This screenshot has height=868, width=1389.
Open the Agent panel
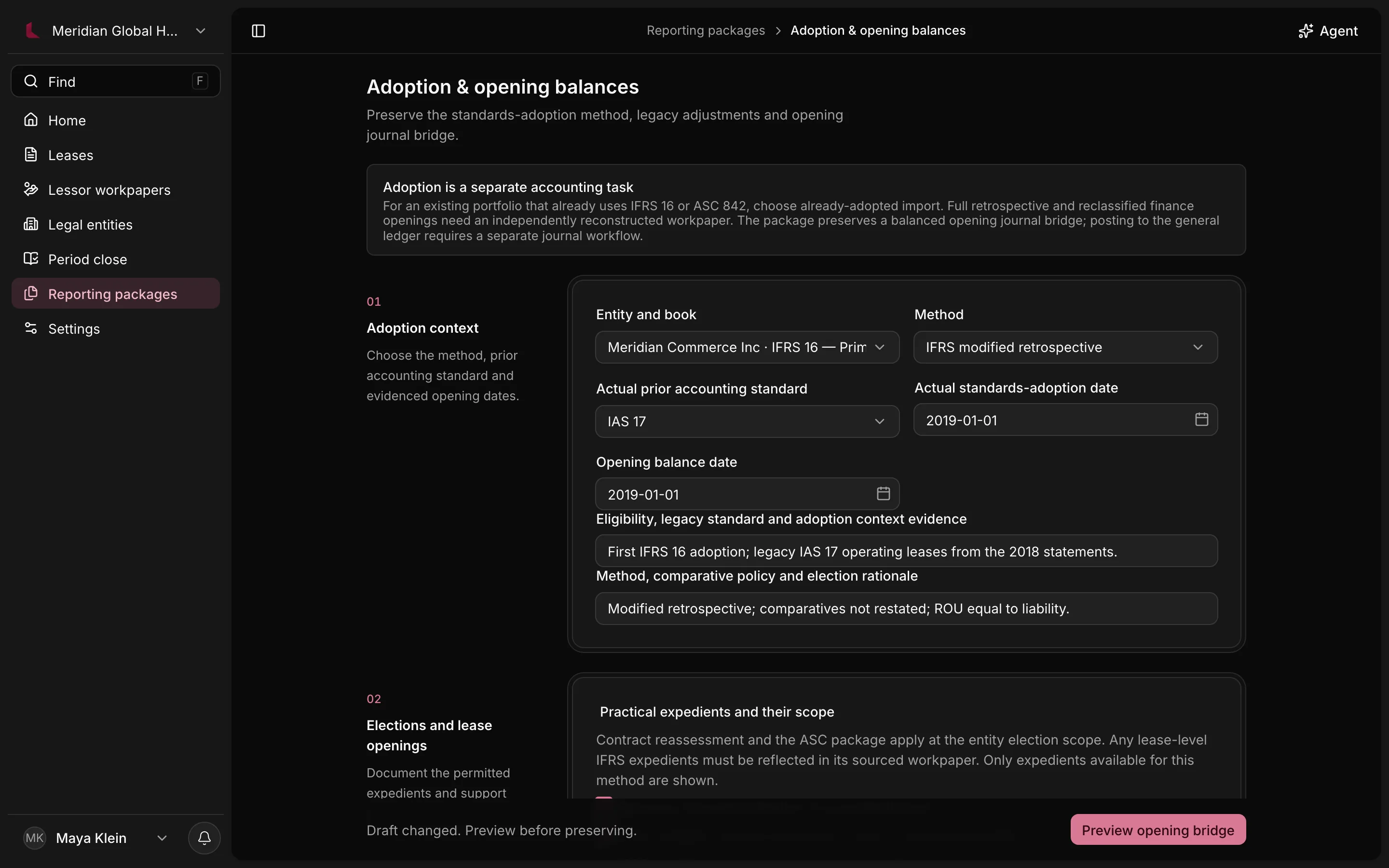(x=1328, y=31)
